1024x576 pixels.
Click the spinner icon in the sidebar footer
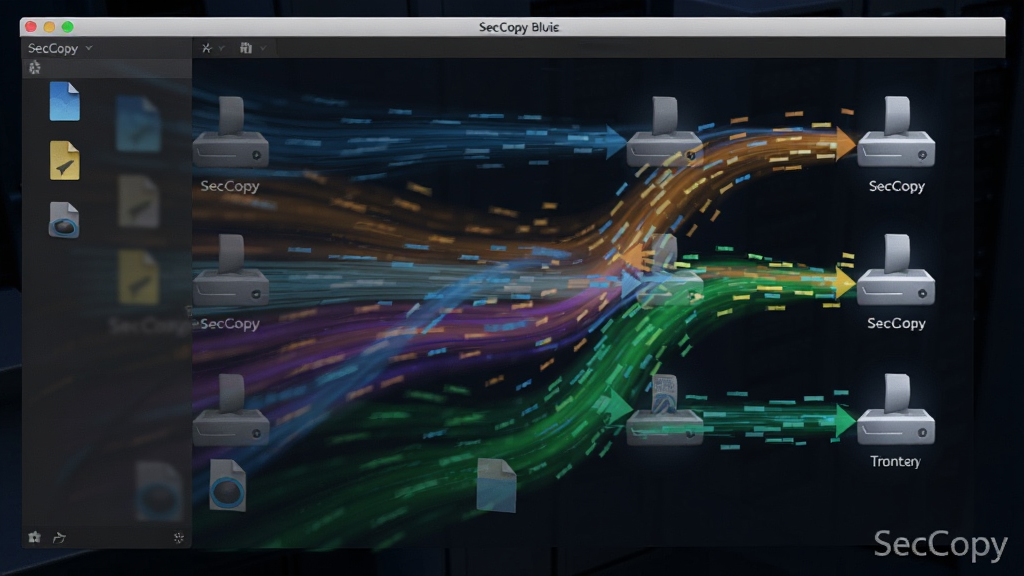click(x=178, y=537)
